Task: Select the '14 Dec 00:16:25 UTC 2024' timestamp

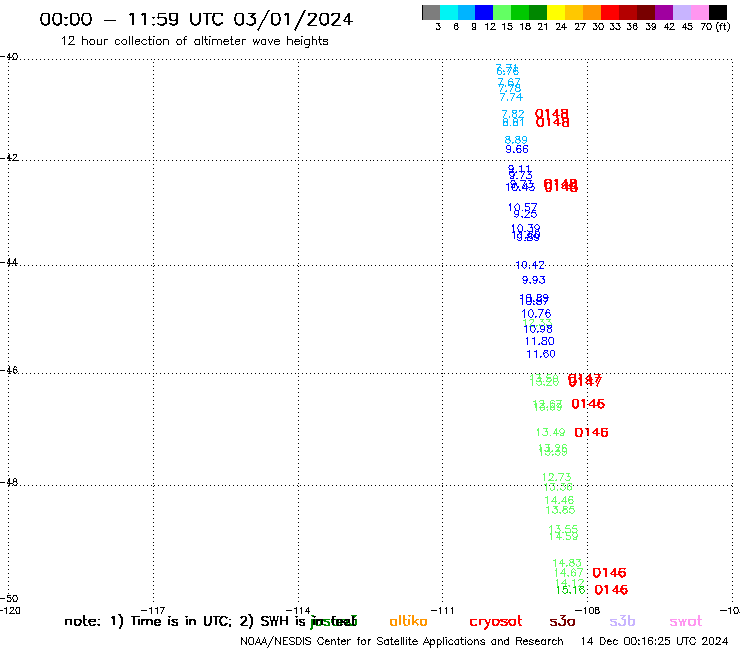Action: tap(654, 641)
